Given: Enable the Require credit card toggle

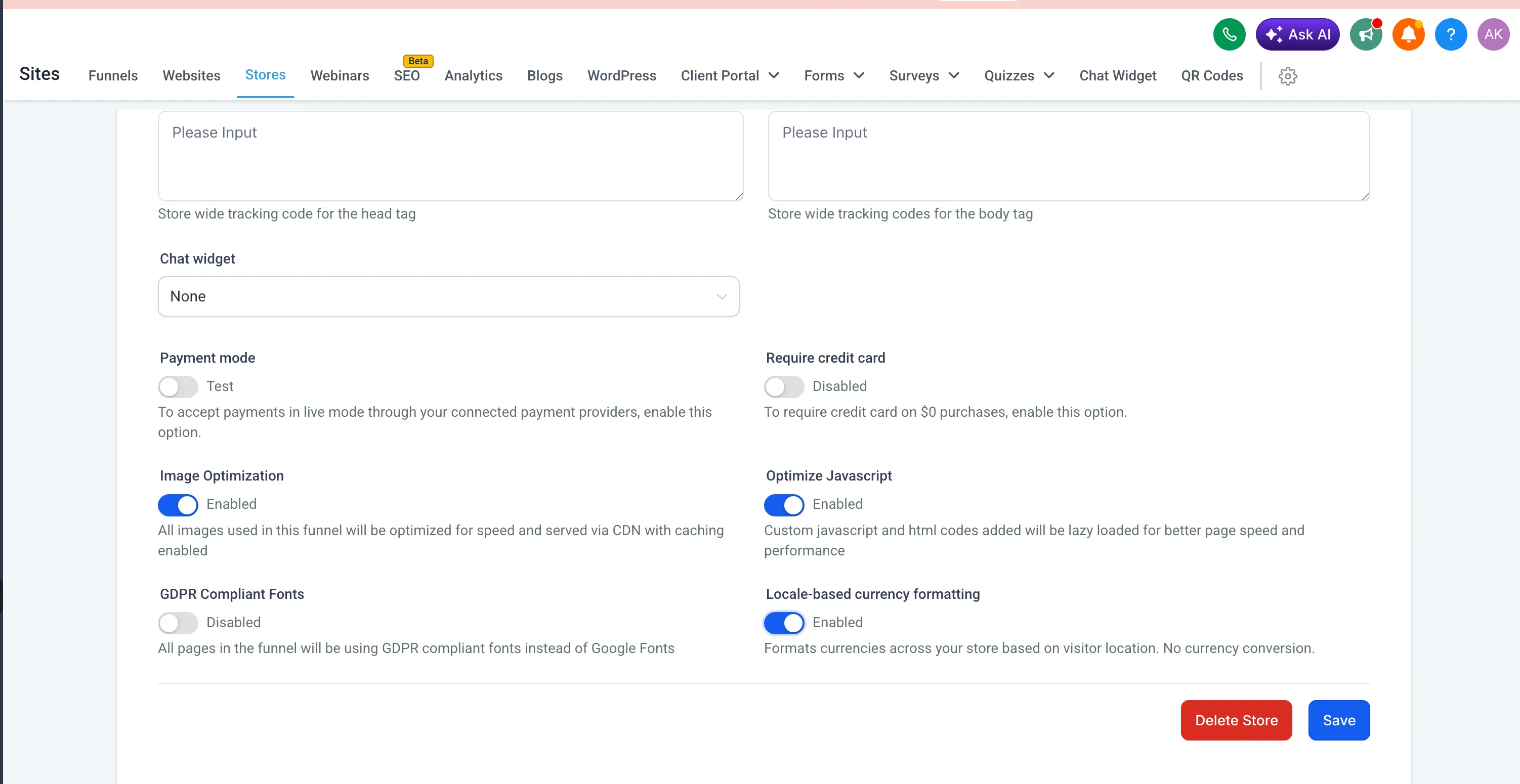Looking at the screenshot, I should [x=784, y=387].
